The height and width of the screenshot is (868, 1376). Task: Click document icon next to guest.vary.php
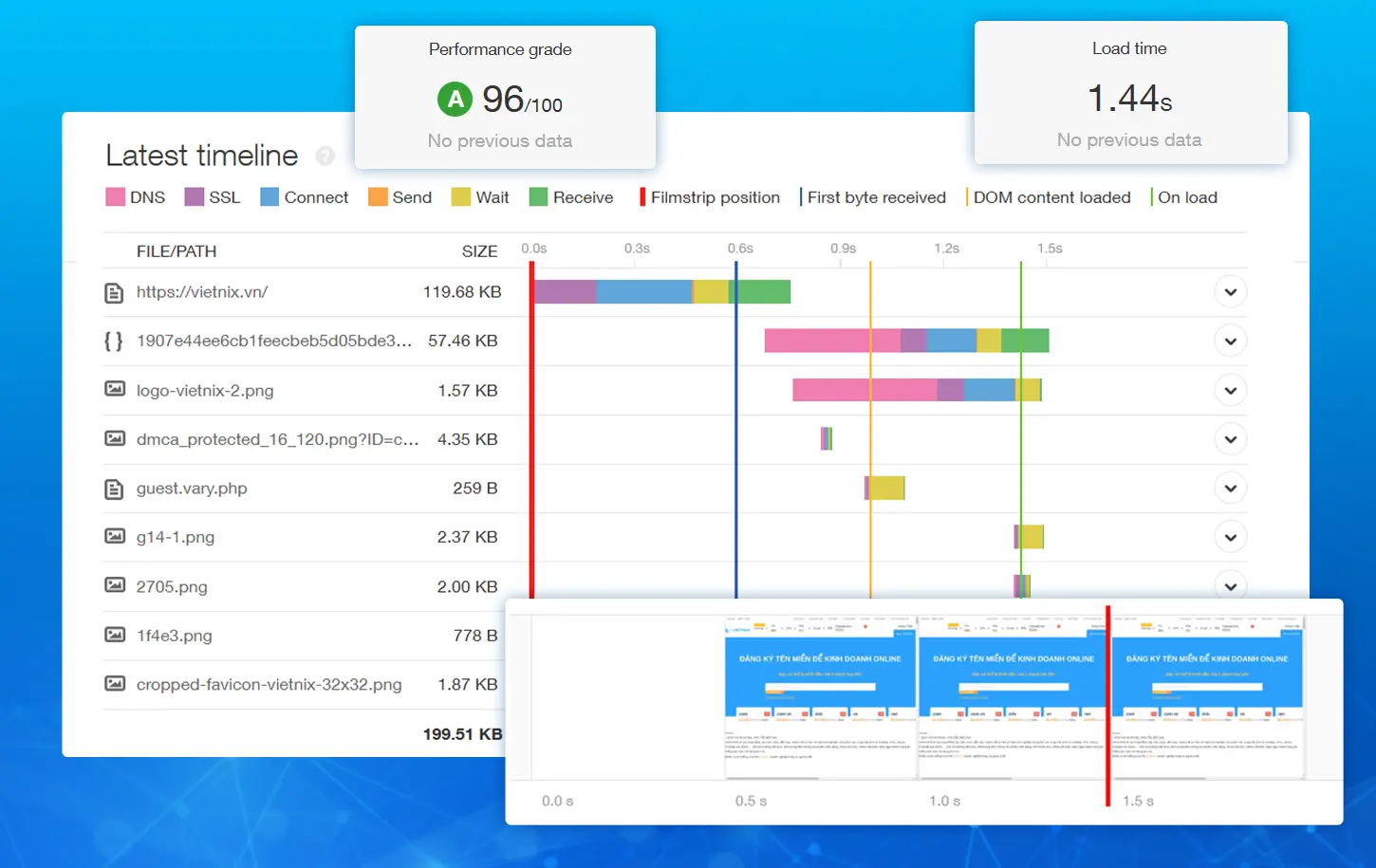114,489
